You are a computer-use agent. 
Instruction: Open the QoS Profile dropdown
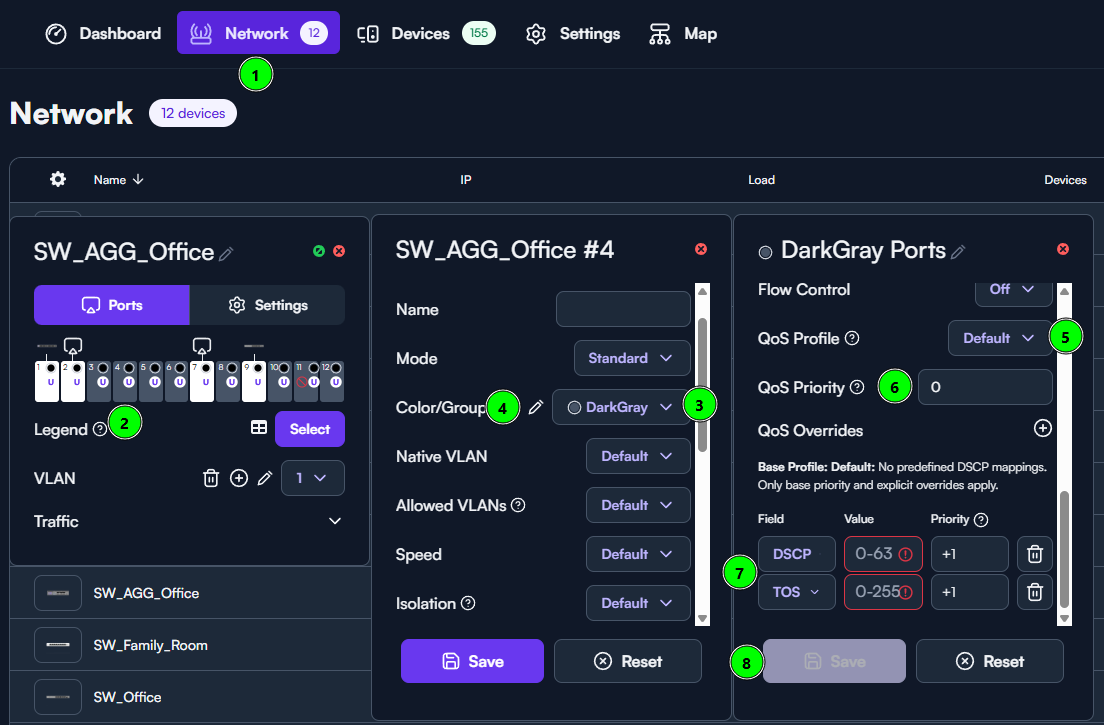point(999,338)
